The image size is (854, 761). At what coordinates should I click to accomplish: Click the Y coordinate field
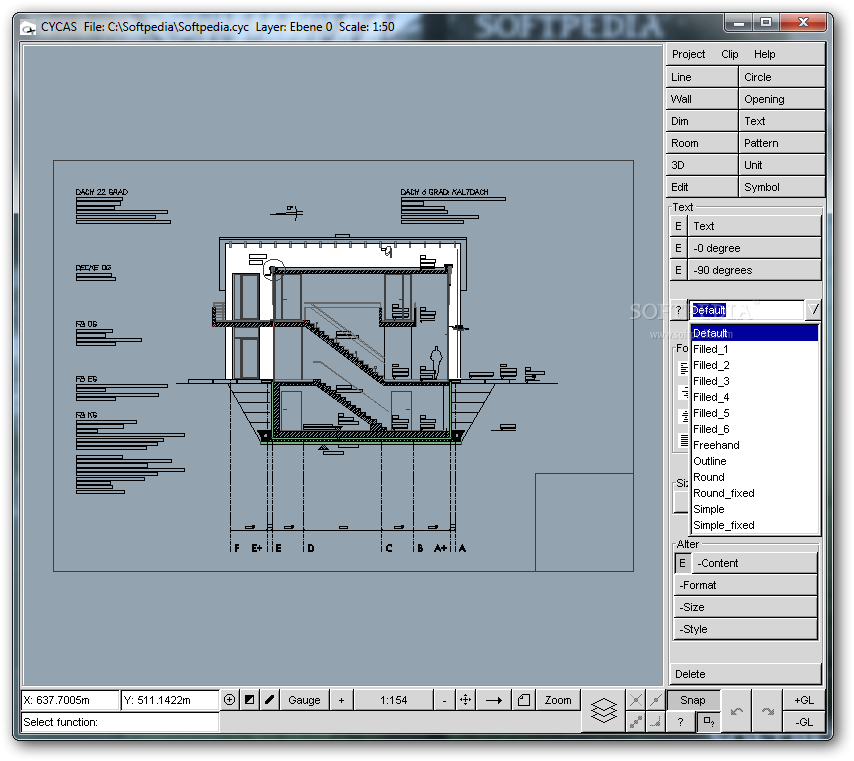(x=170, y=700)
